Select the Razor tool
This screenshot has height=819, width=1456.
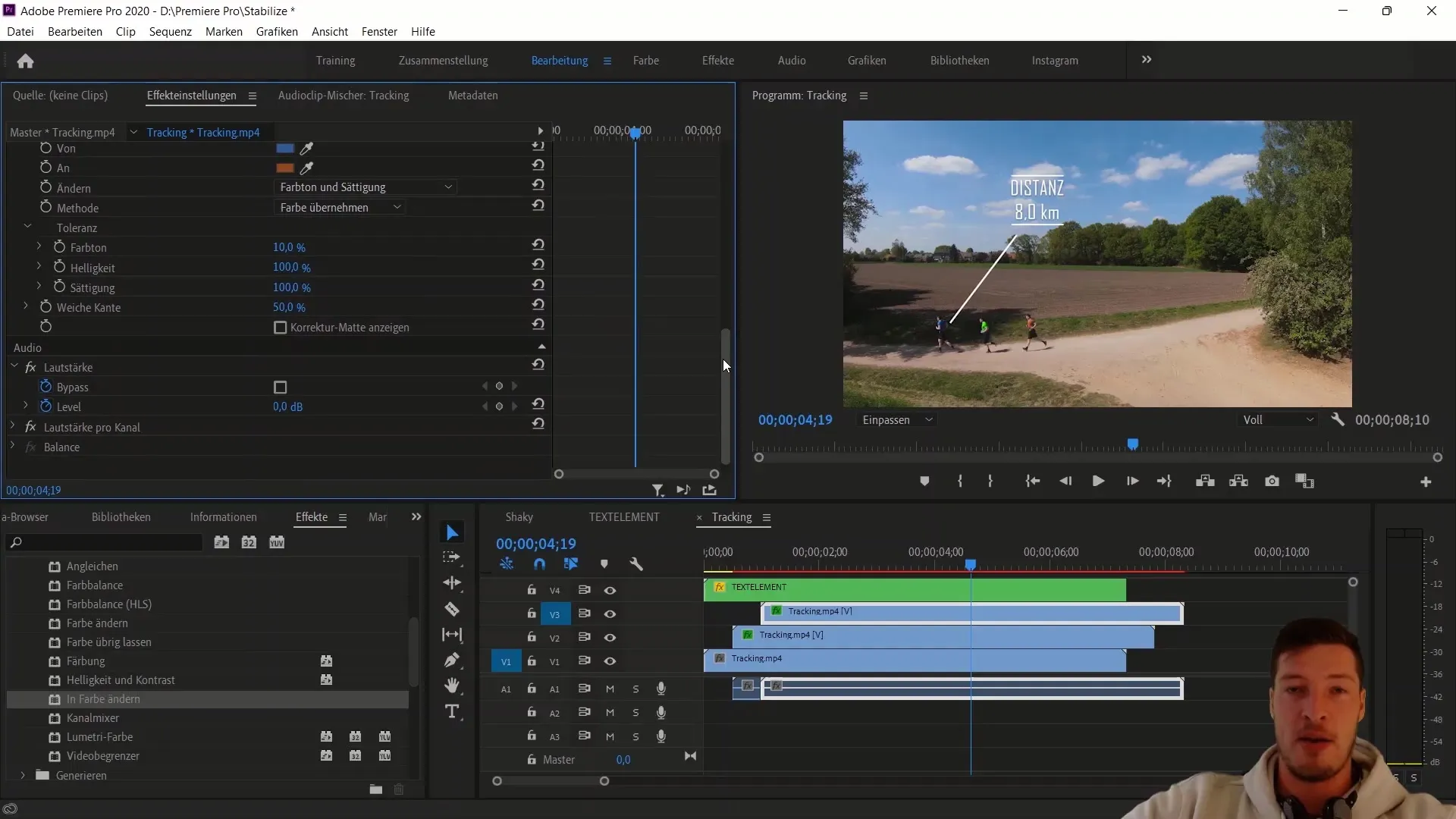[452, 609]
